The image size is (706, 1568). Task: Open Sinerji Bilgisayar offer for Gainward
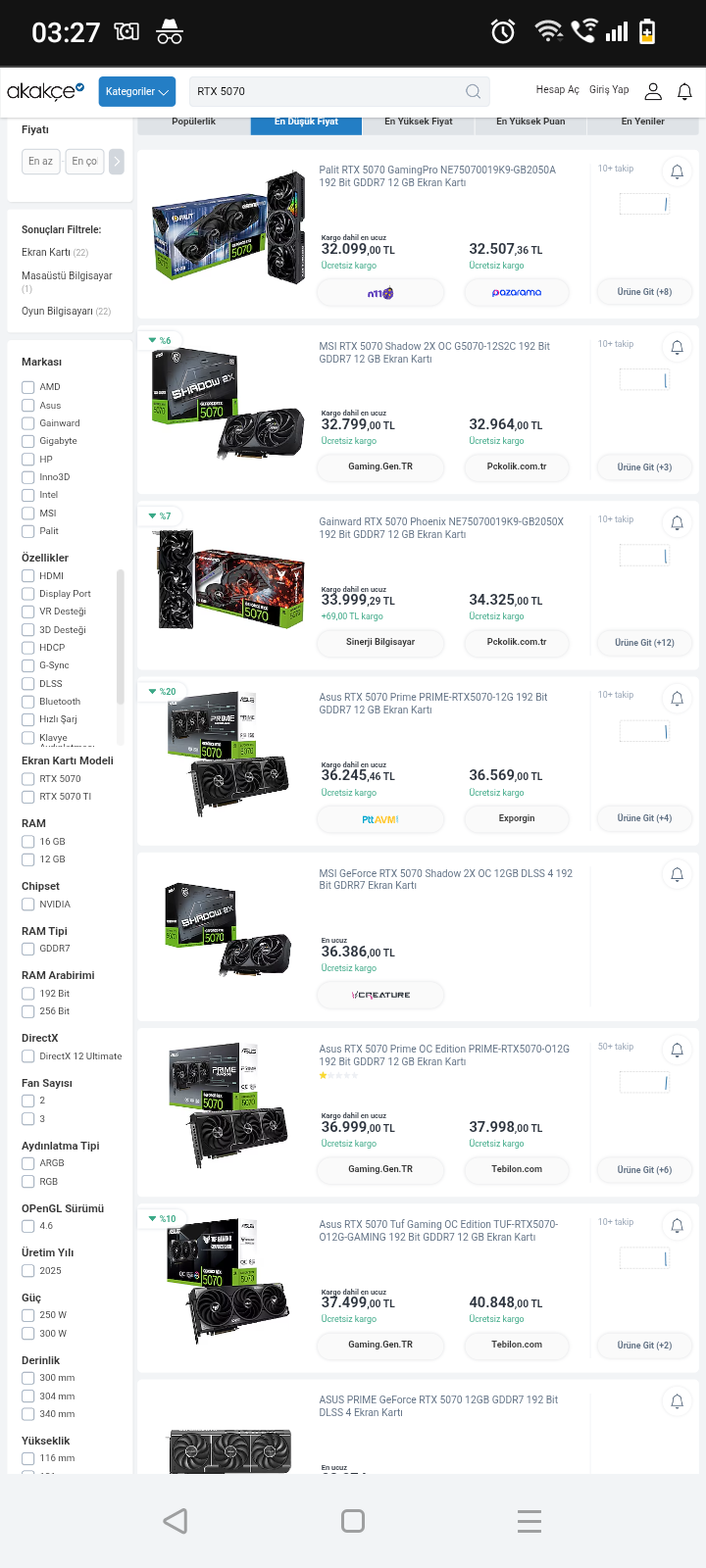tap(380, 643)
